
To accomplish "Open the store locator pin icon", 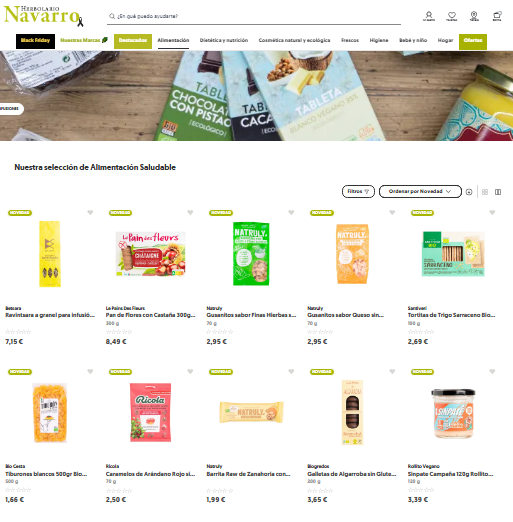I will coord(474,16).
